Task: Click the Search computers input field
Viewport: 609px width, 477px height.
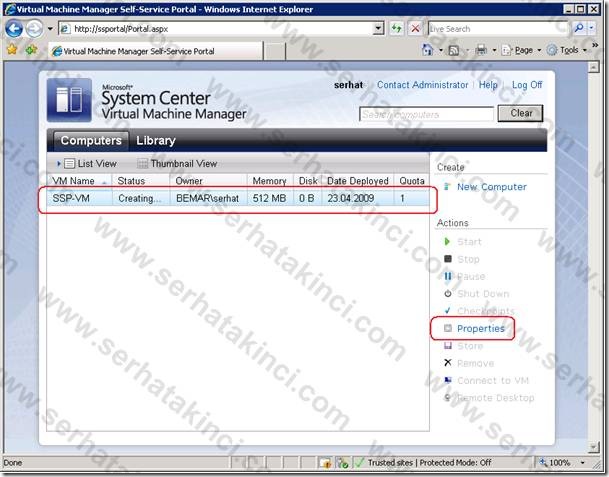Action: click(426, 114)
